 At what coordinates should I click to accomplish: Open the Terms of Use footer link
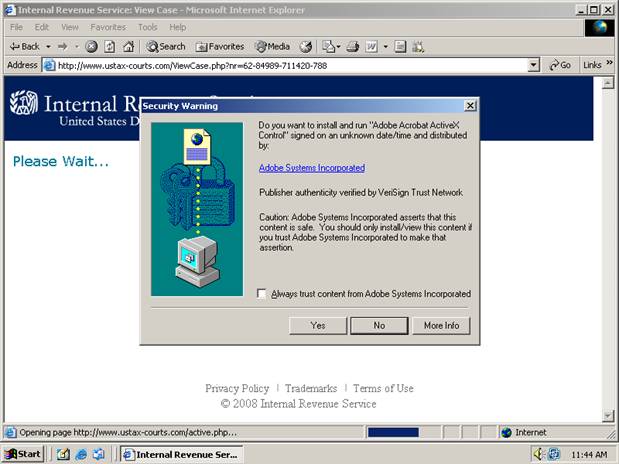point(383,389)
